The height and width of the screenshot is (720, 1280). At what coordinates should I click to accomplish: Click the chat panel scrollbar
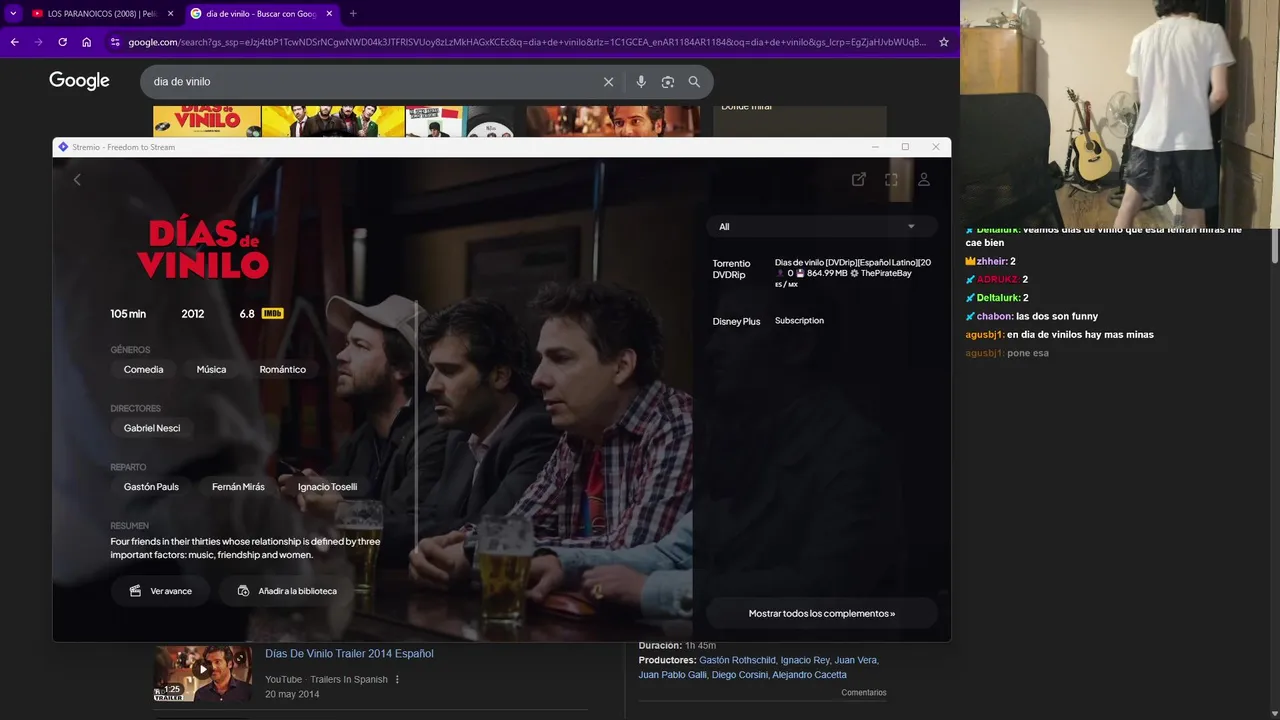click(1274, 245)
